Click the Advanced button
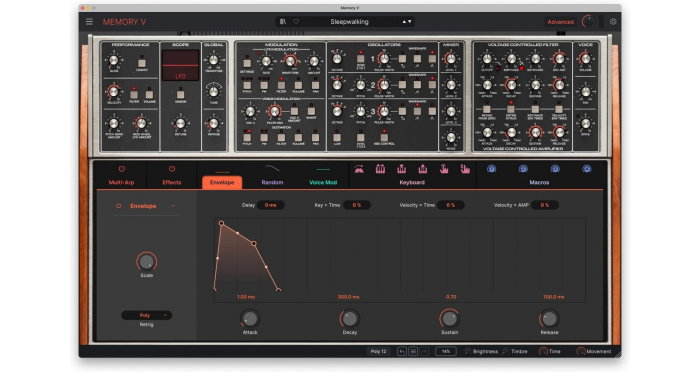This screenshot has width=700, height=372. click(560, 21)
